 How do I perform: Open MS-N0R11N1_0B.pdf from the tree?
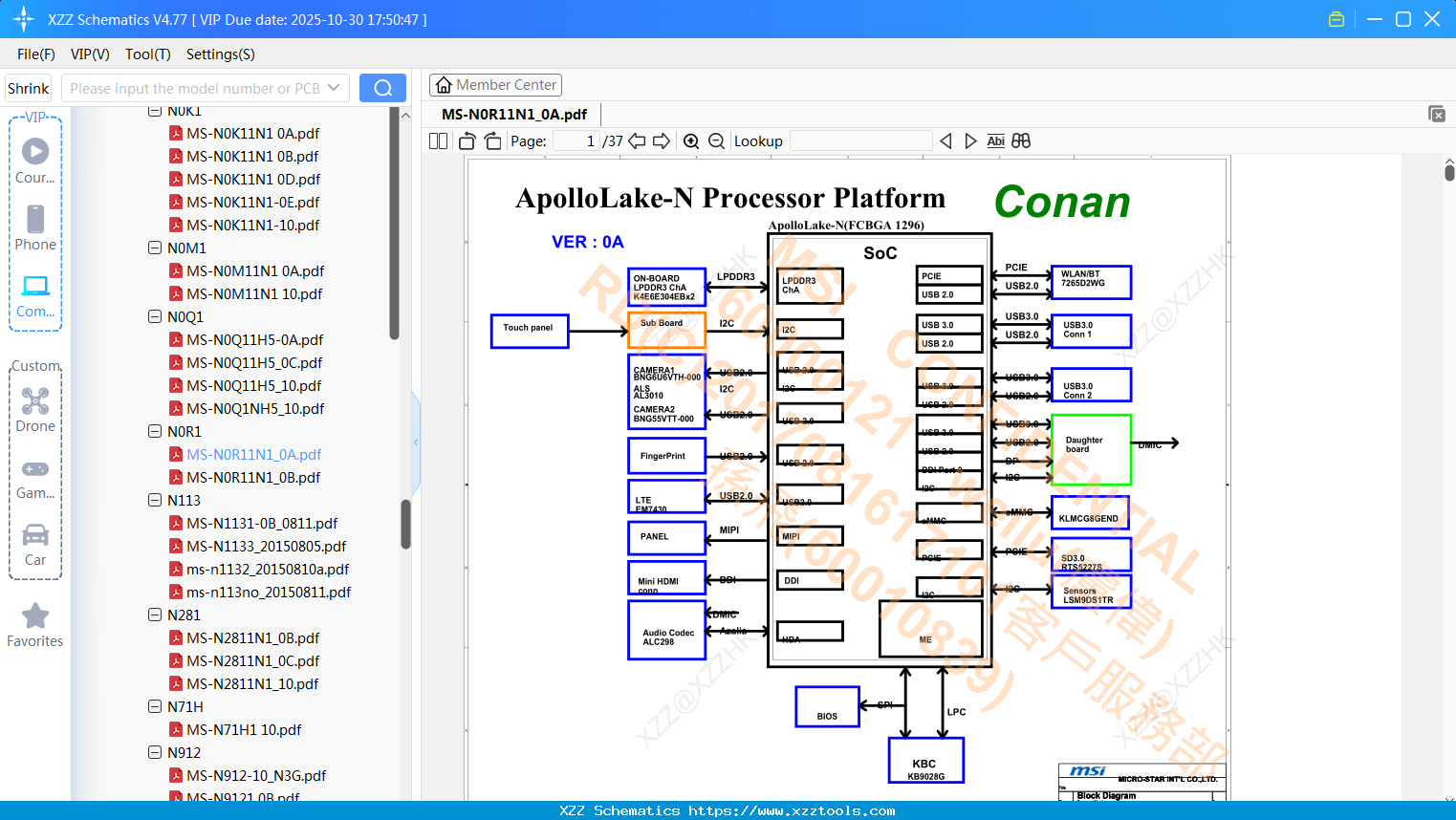click(x=253, y=477)
